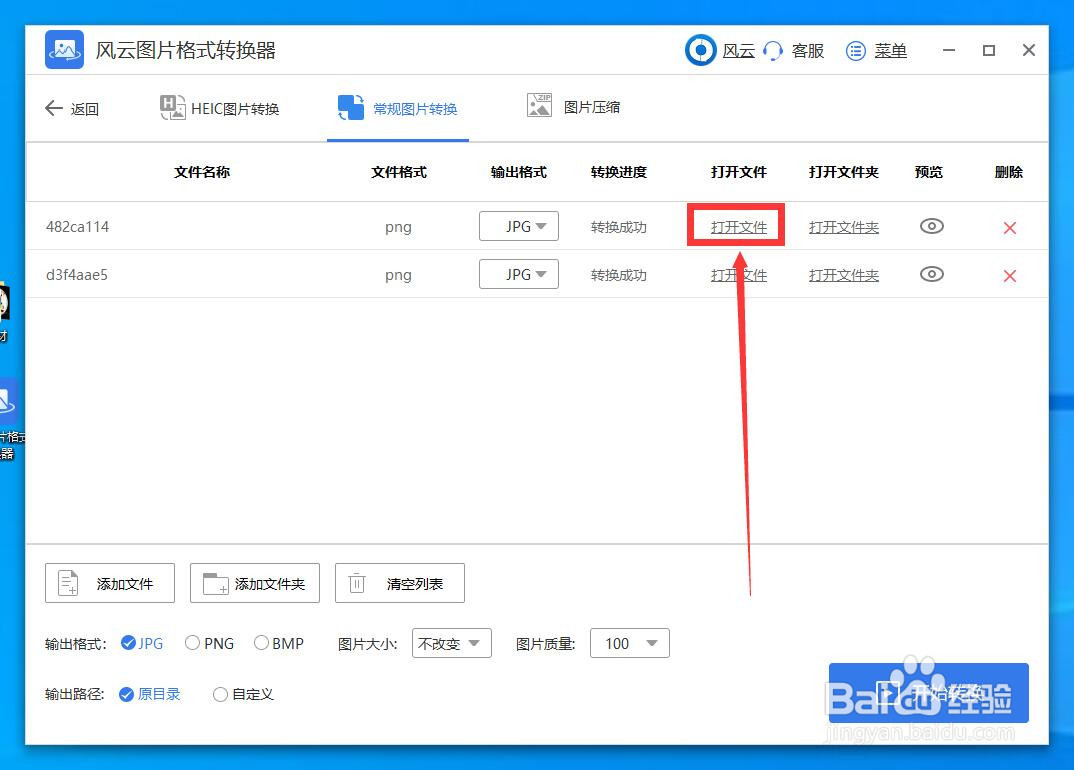
Task: Preview the converted 482ca114 image via eye icon
Action: [931, 227]
